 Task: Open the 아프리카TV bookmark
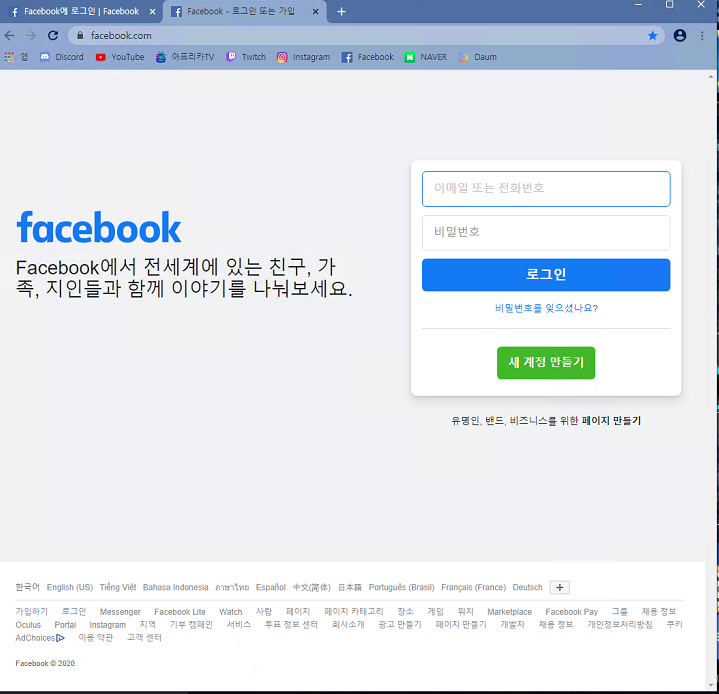click(x=185, y=57)
